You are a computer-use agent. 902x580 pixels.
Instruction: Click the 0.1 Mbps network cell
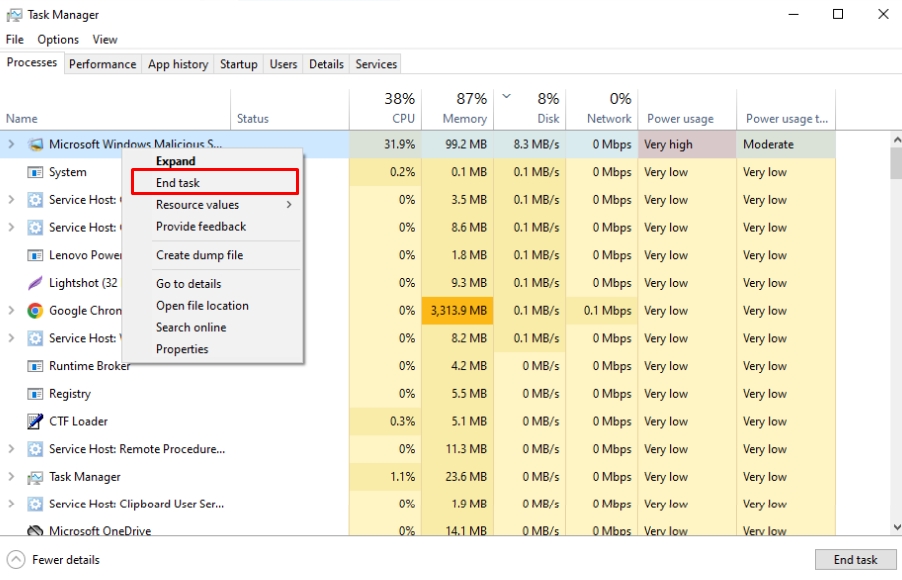(x=602, y=311)
